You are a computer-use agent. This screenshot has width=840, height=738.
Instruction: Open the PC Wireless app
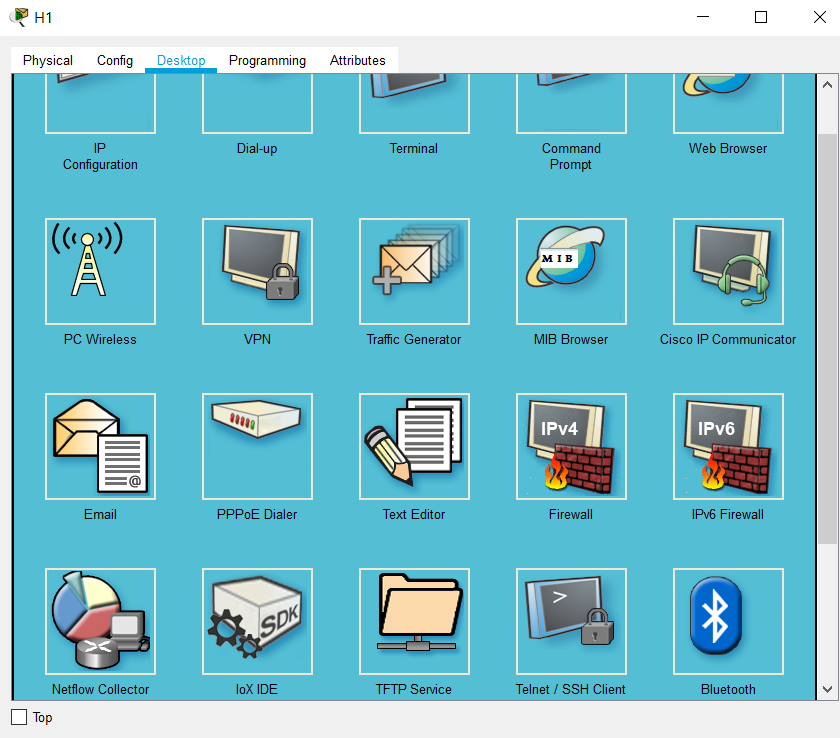click(x=100, y=272)
